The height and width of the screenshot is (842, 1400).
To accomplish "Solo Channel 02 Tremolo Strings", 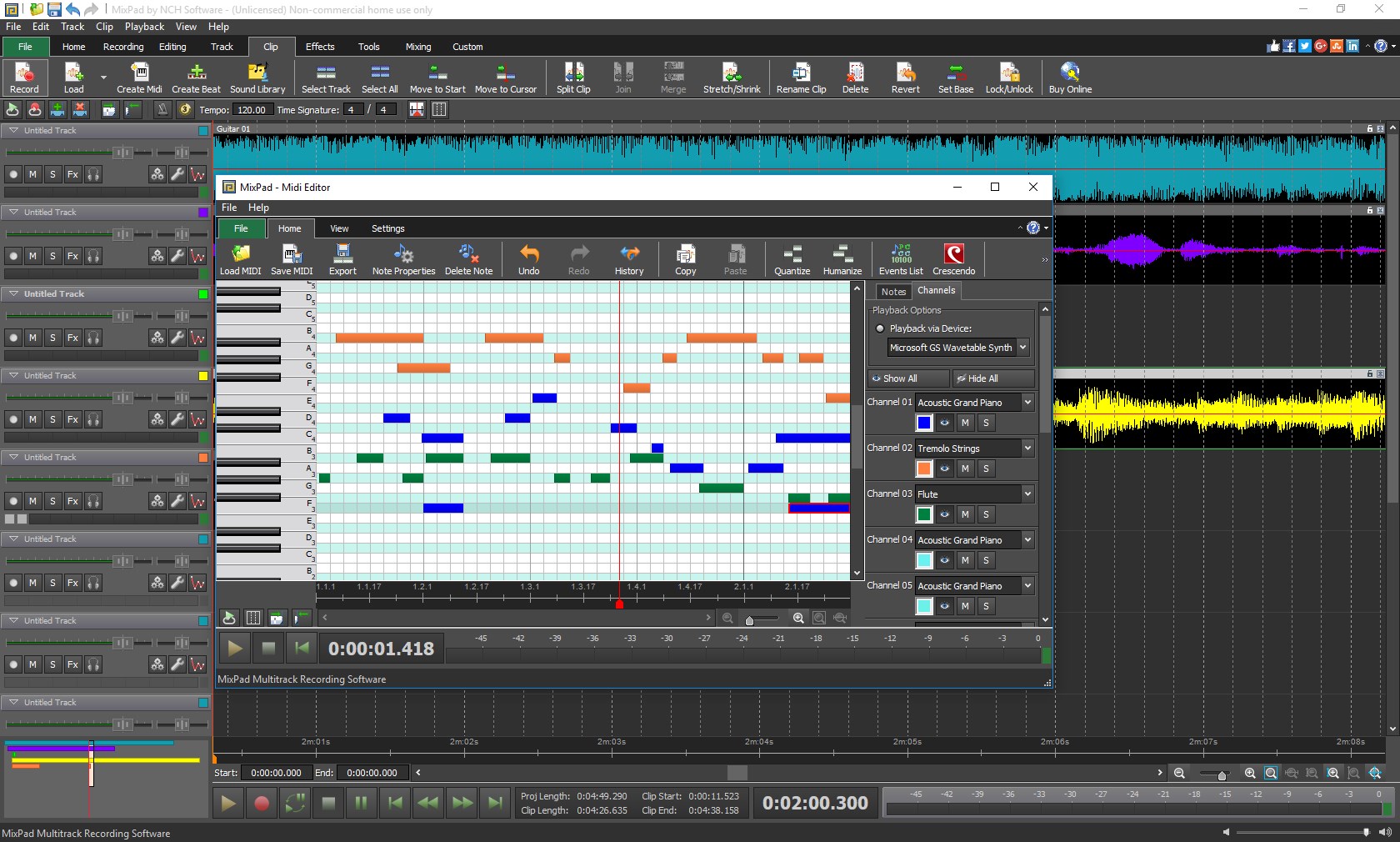I will pyautogui.click(x=985, y=469).
